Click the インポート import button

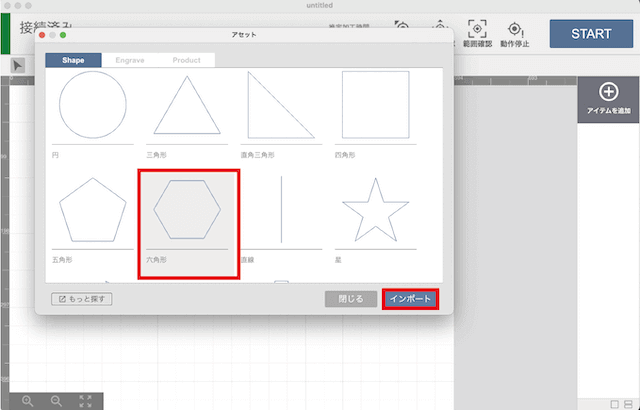[410, 298]
